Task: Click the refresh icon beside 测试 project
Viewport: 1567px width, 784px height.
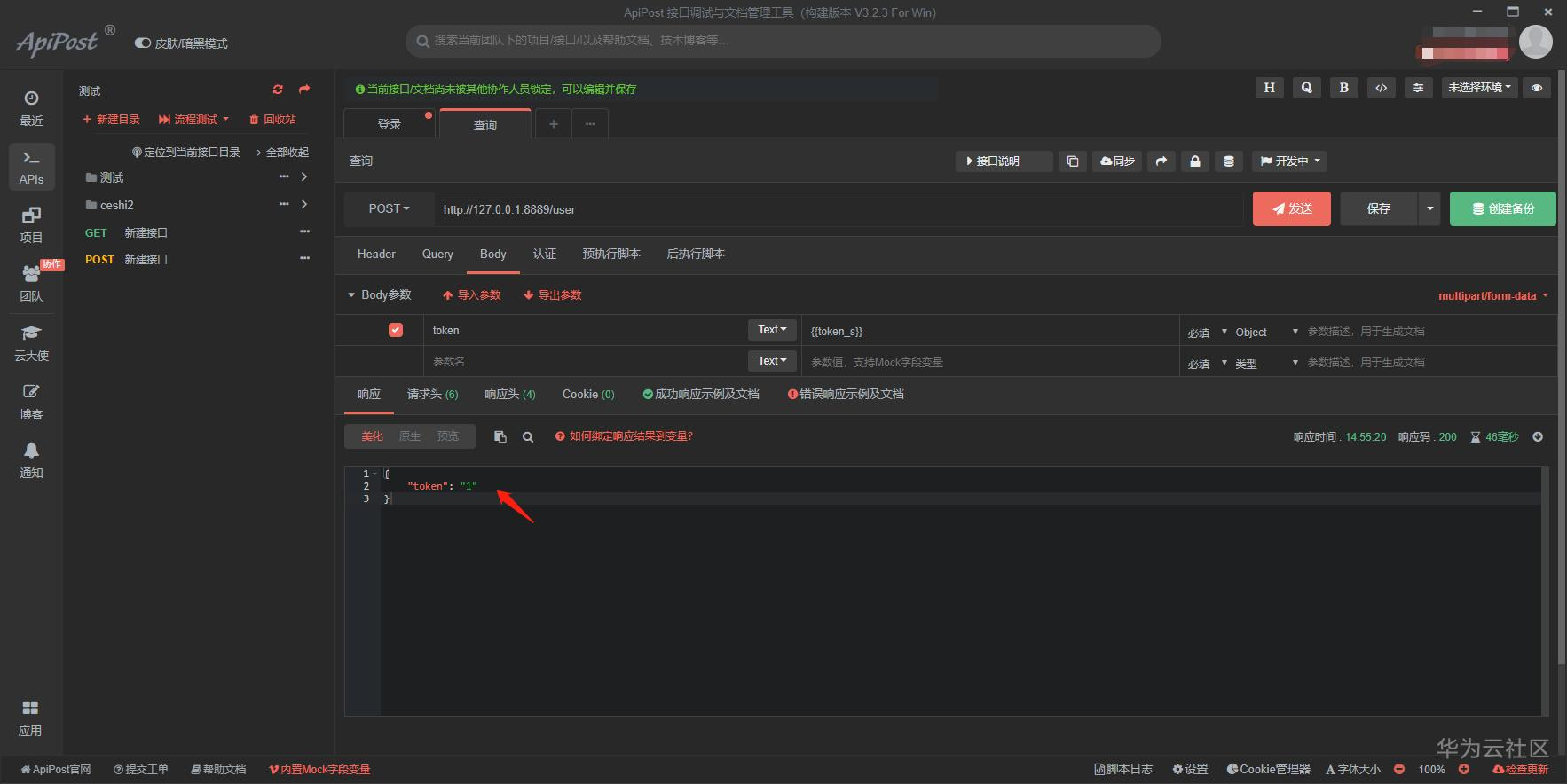Action: [278, 90]
